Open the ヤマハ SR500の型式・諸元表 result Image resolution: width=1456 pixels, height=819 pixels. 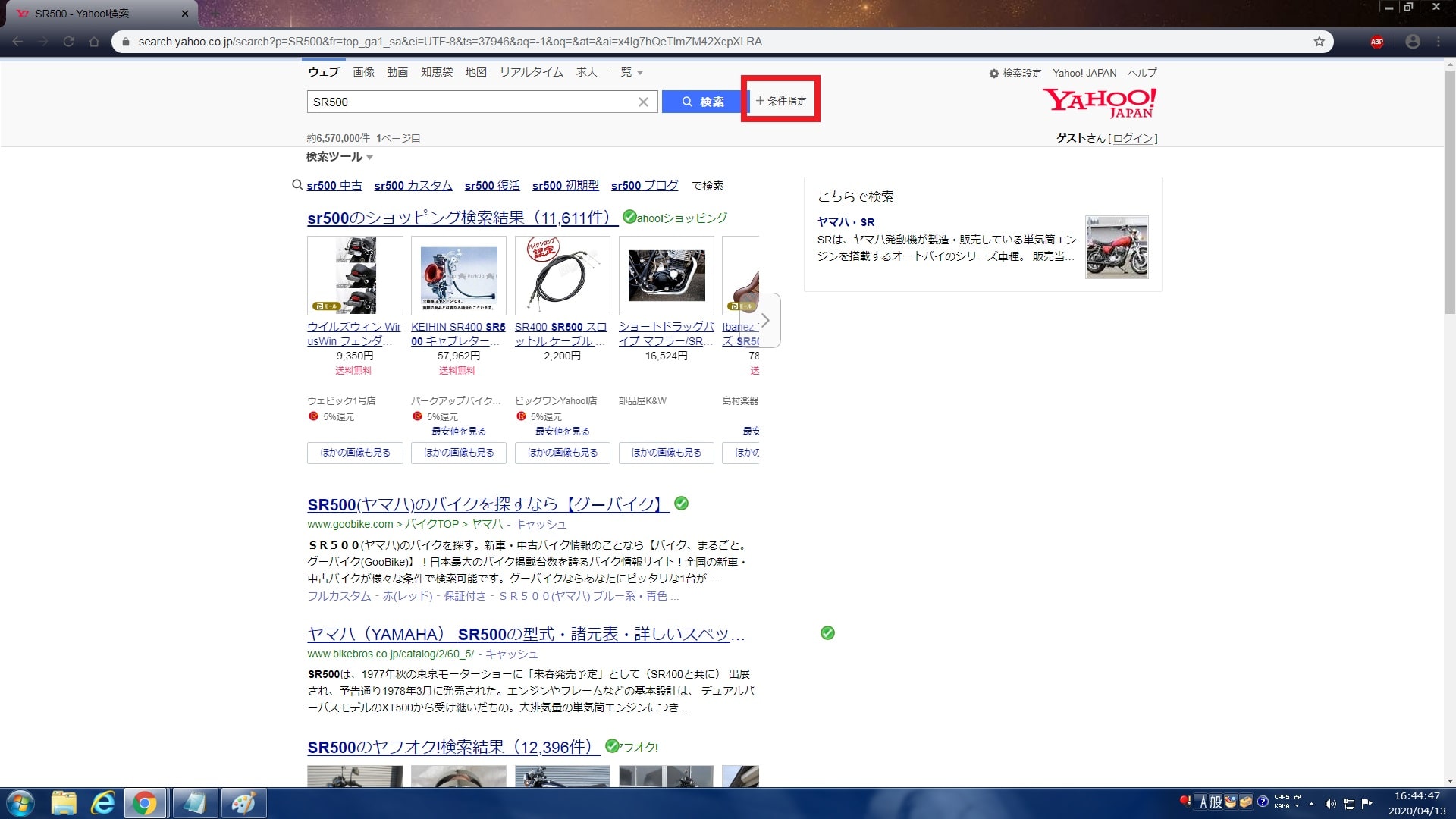(x=526, y=635)
